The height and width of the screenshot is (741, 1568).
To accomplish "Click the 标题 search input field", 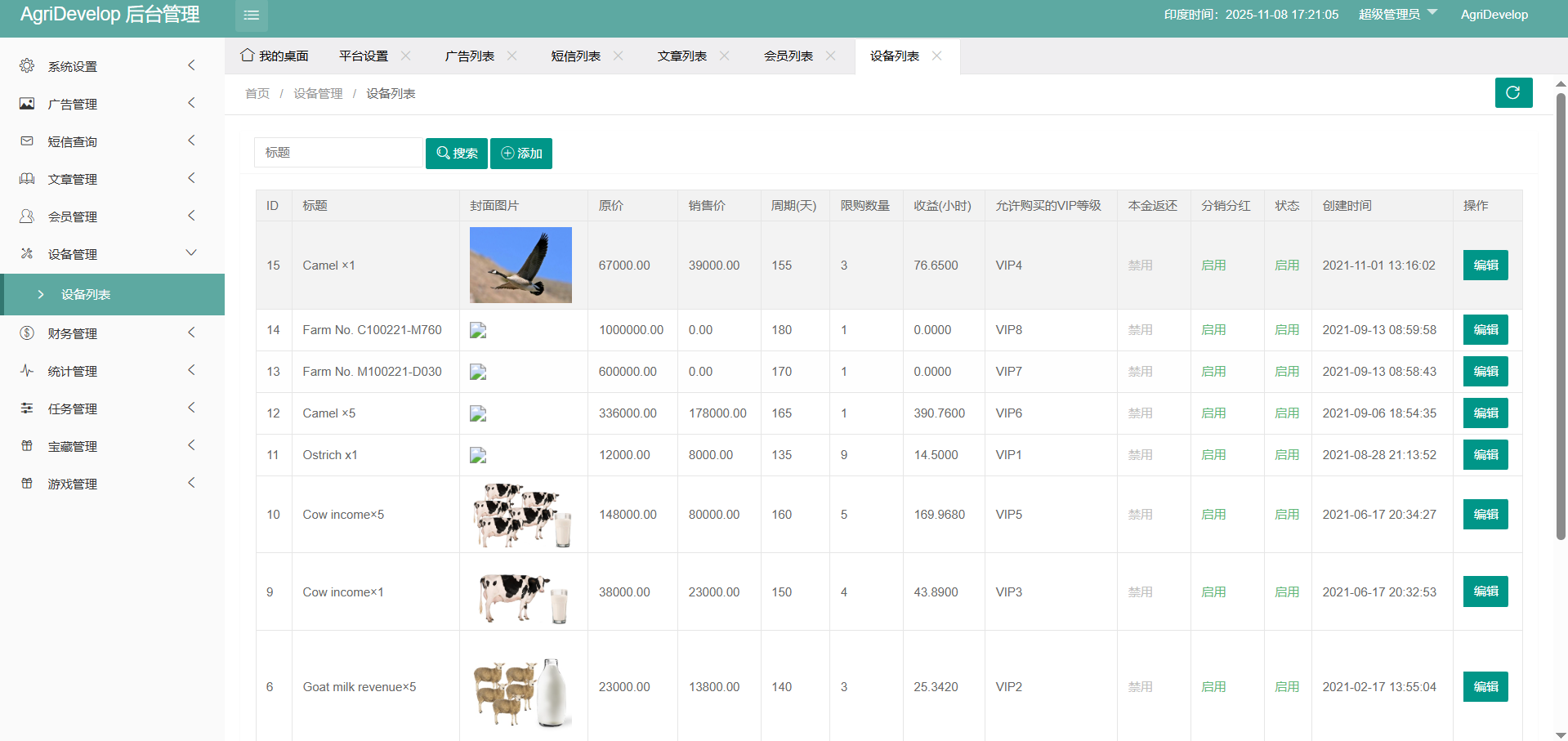I will [338, 153].
